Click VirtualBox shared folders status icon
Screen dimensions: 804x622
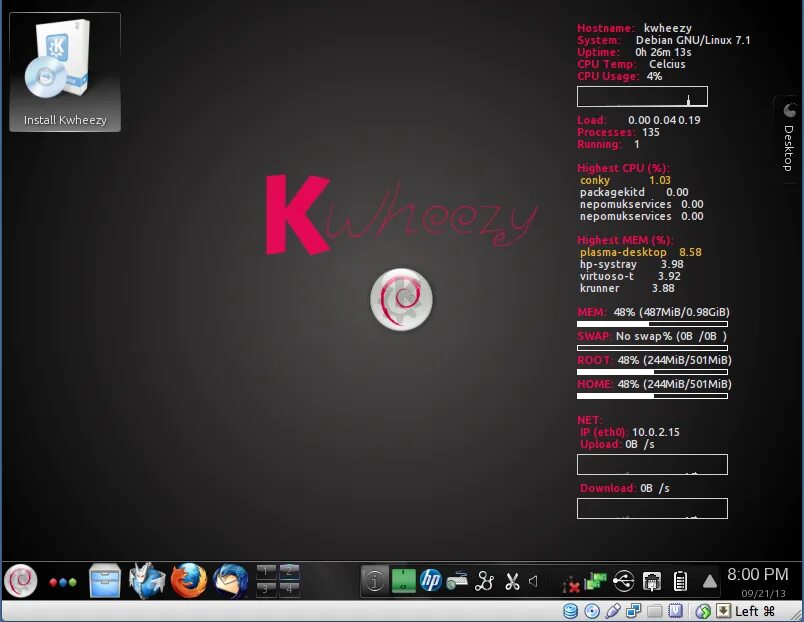click(x=654, y=611)
